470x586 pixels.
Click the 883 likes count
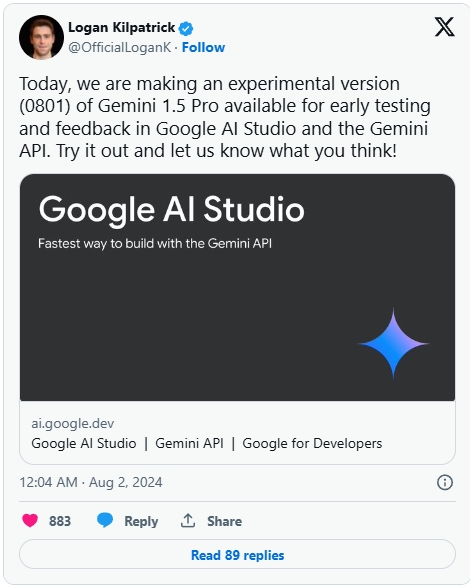pyautogui.click(x=60, y=521)
